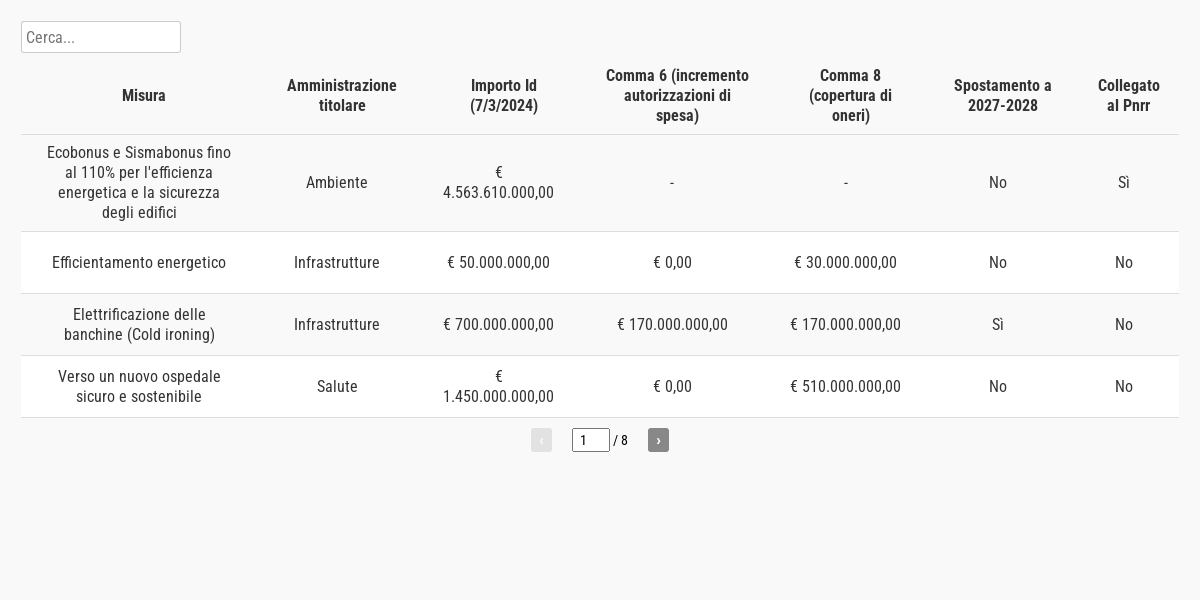
Task: Click the previous page arrow button
Action: click(541, 440)
